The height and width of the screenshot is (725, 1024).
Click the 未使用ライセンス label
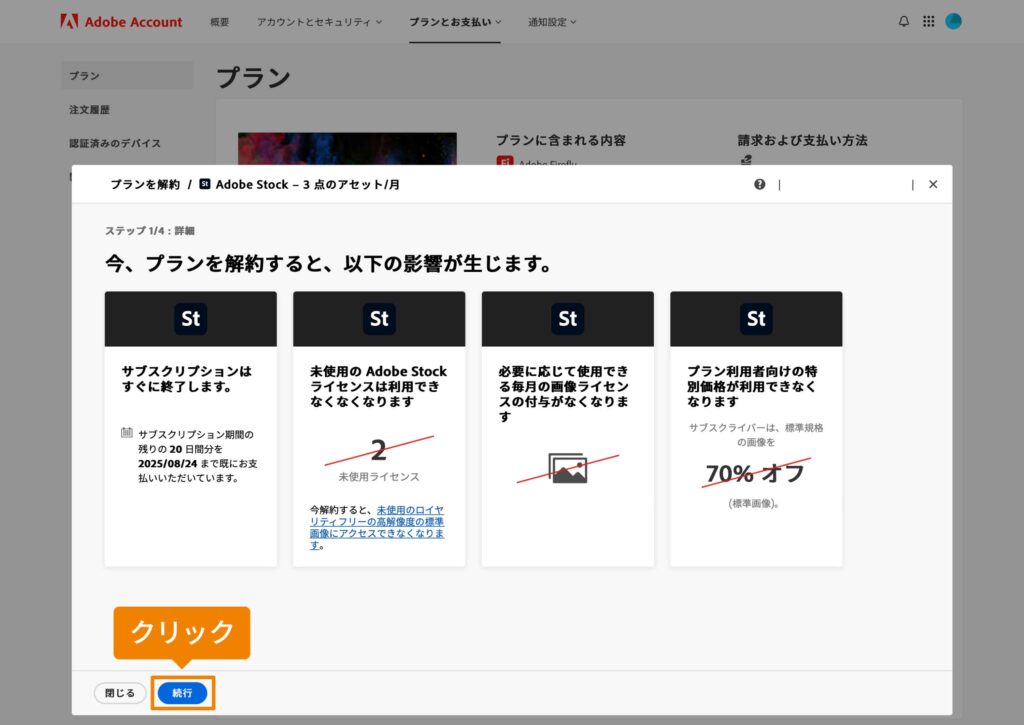pos(379,477)
